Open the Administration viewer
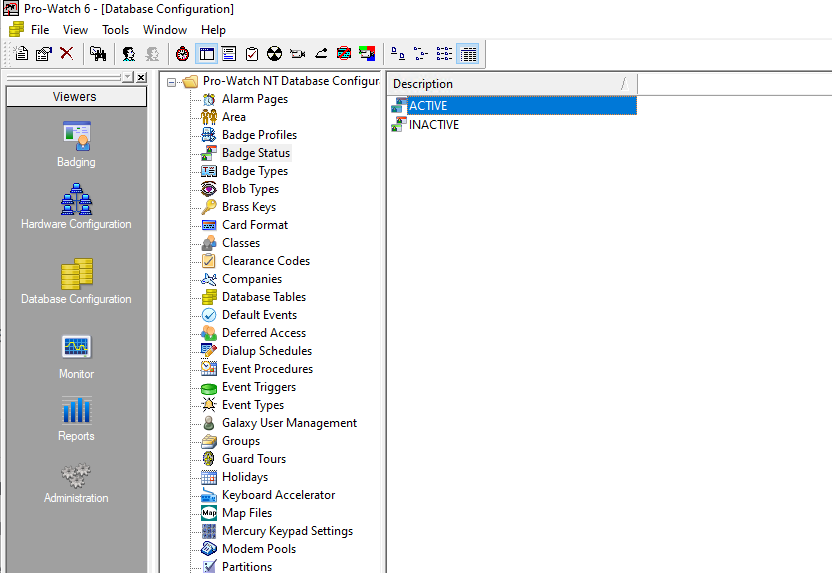This screenshot has width=832, height=573. tap(76, 480)
